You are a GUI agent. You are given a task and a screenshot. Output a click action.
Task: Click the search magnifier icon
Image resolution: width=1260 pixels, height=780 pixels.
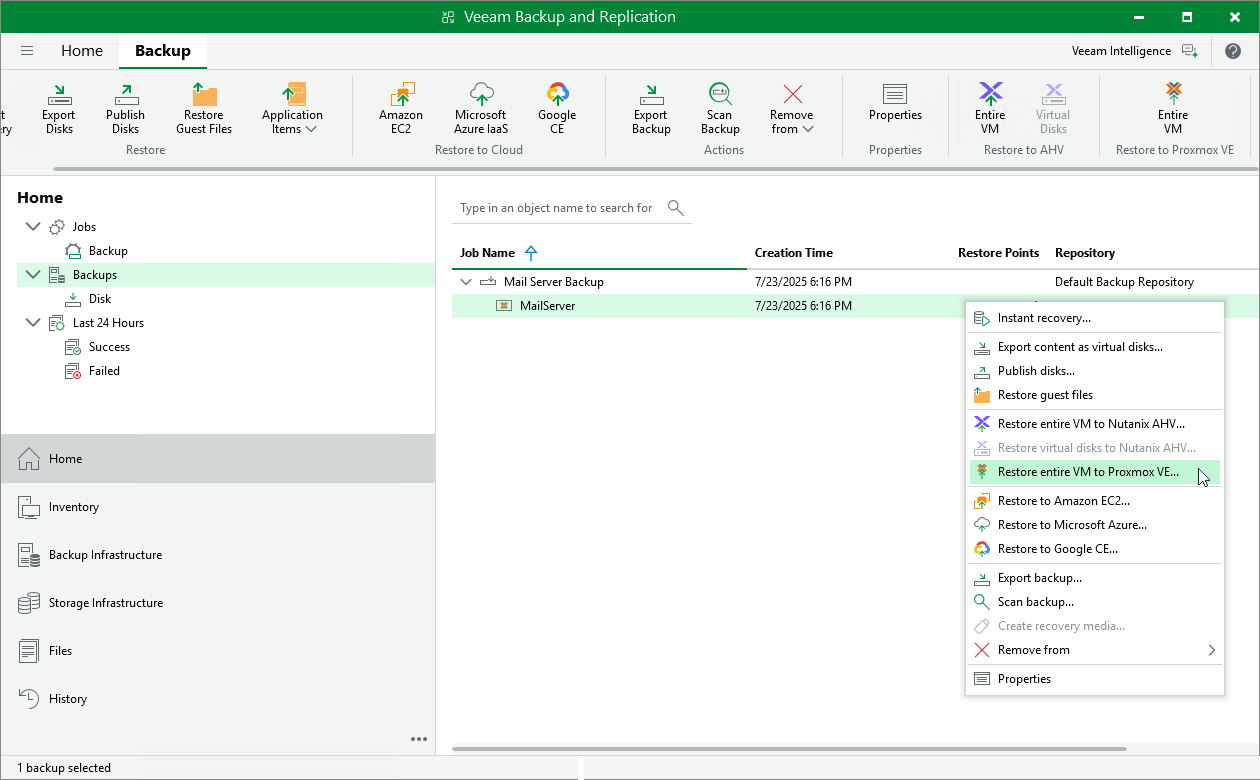[676, 207]
